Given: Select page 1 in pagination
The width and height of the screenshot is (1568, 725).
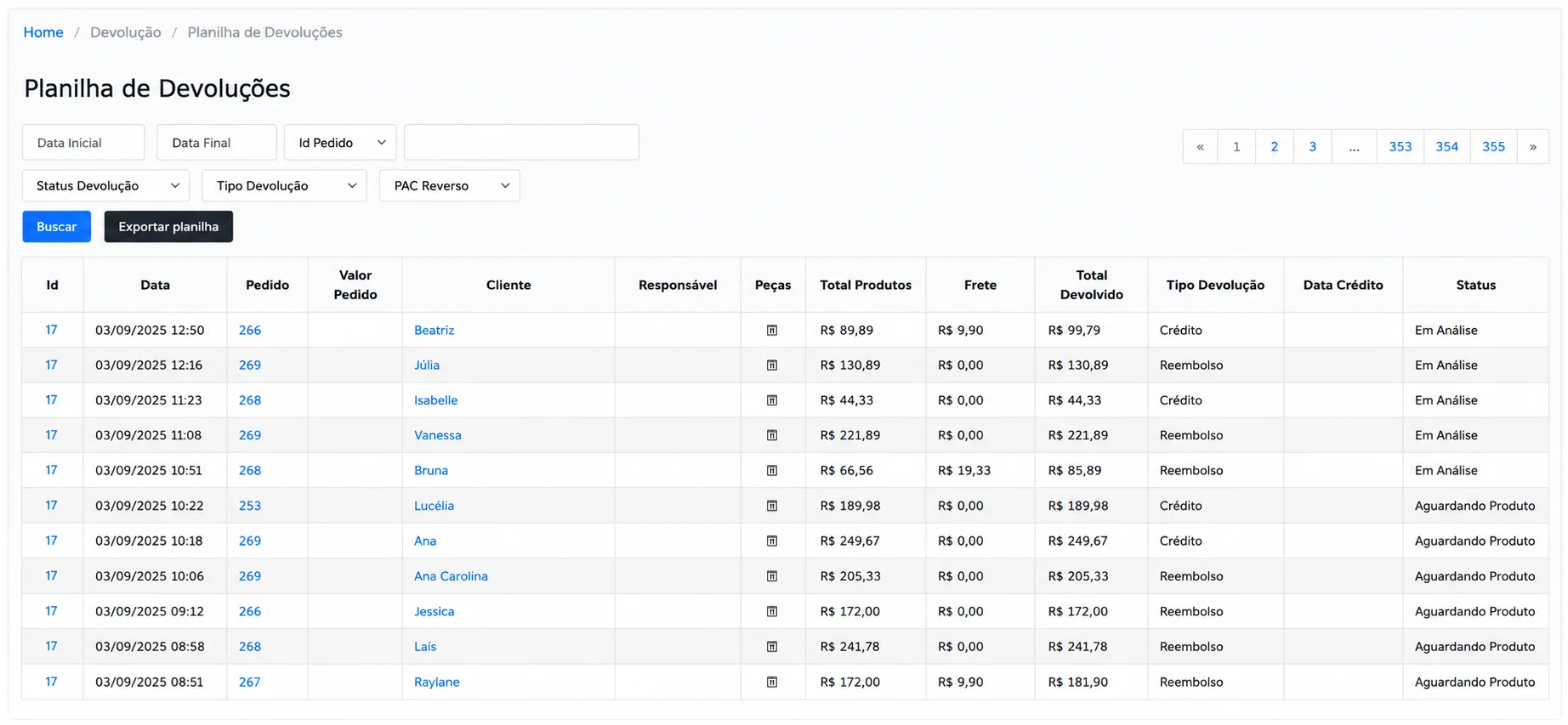Looking at the screenshot, I should [x=1236, y=147].
